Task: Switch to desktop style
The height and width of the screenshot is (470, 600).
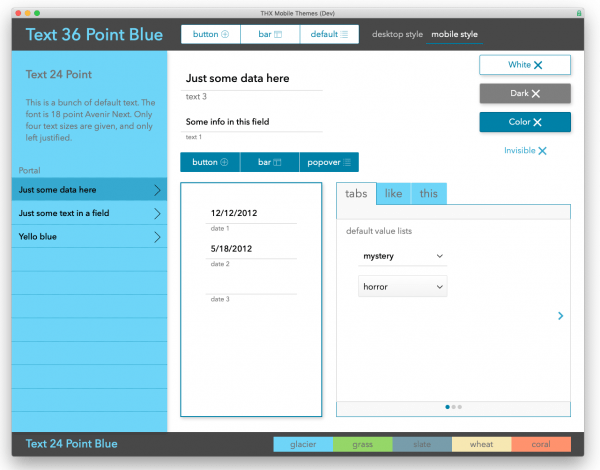Action: [x=398, y=34]
